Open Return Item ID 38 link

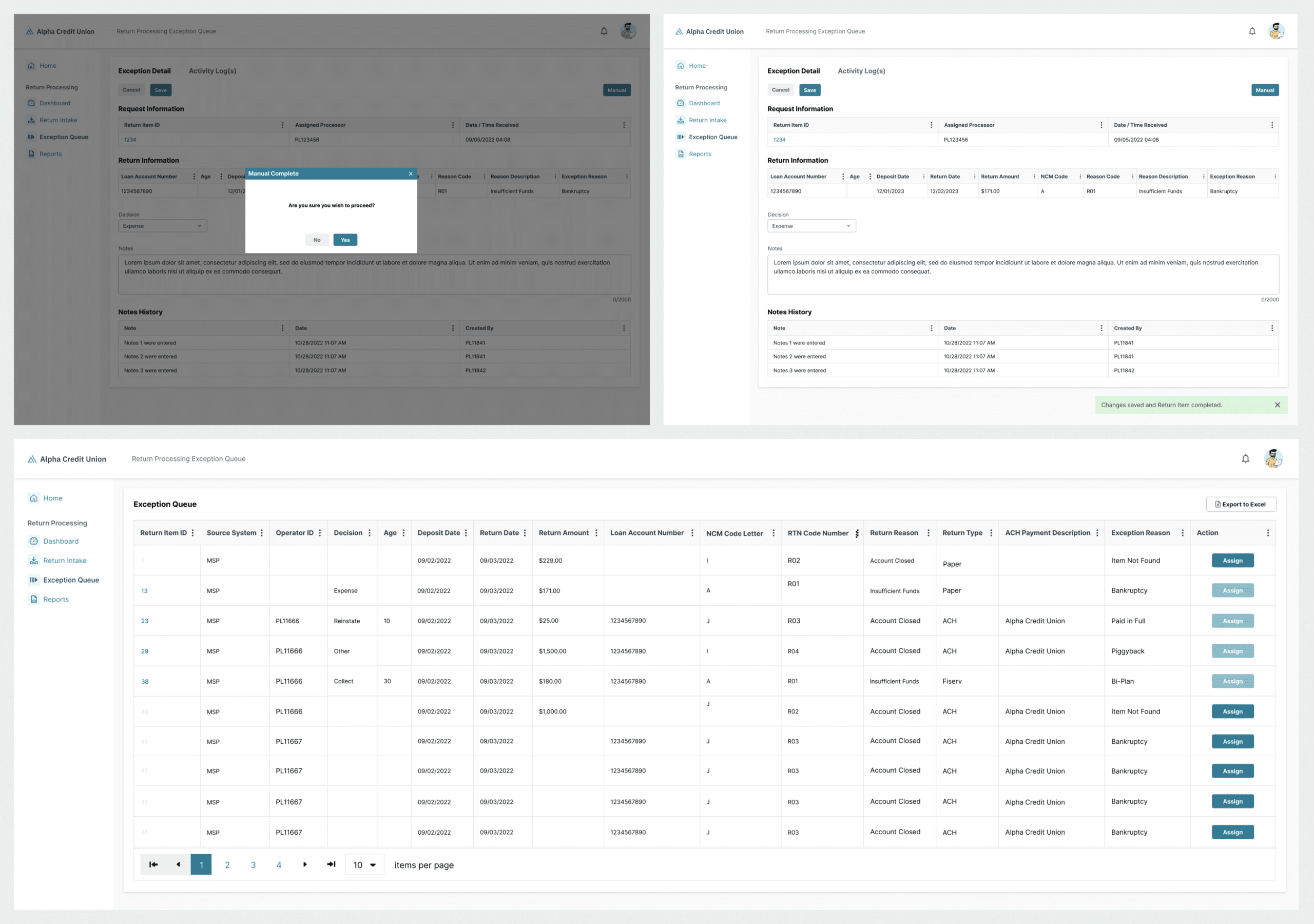pos(145,681)
